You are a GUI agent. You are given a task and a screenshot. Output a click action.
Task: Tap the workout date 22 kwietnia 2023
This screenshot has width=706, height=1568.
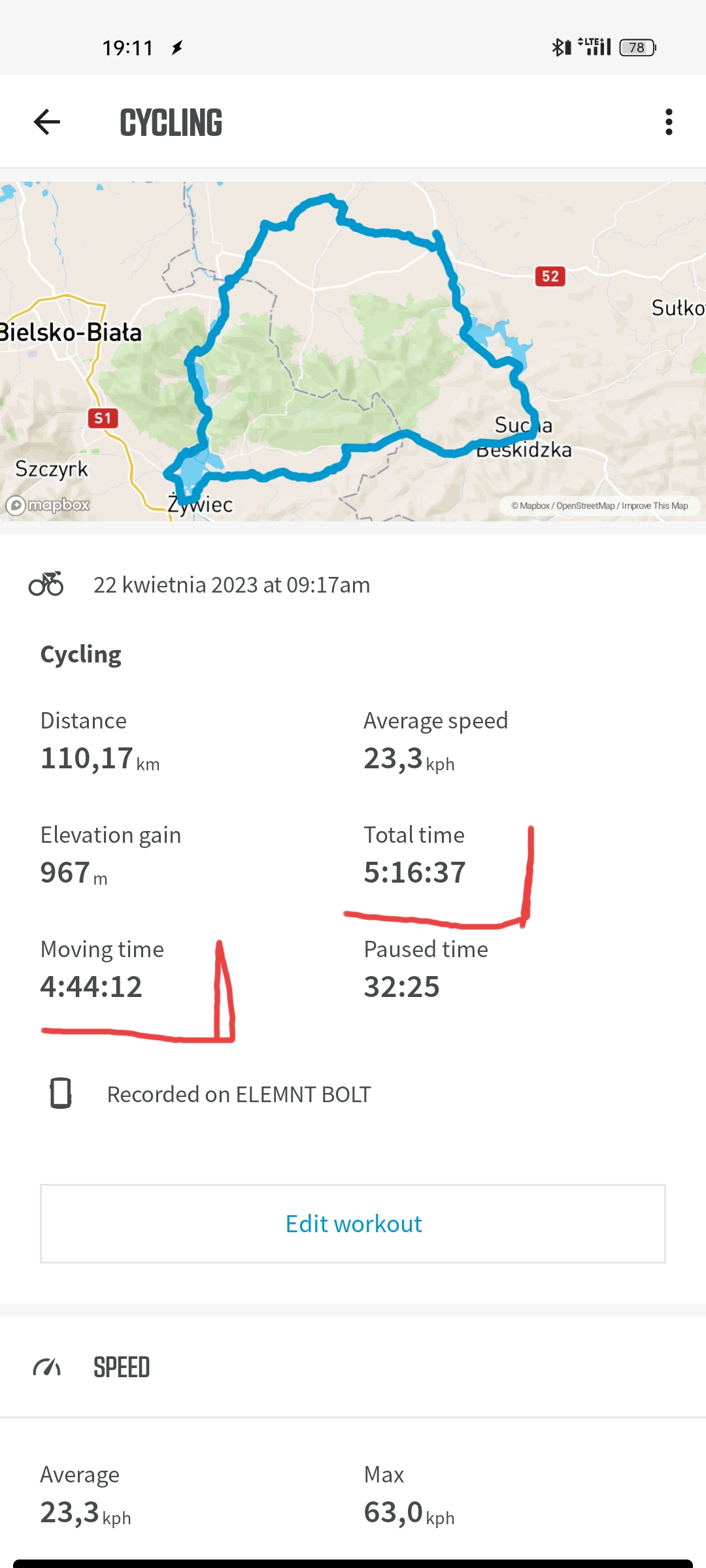pyautogui.click(x=231, y=585)
